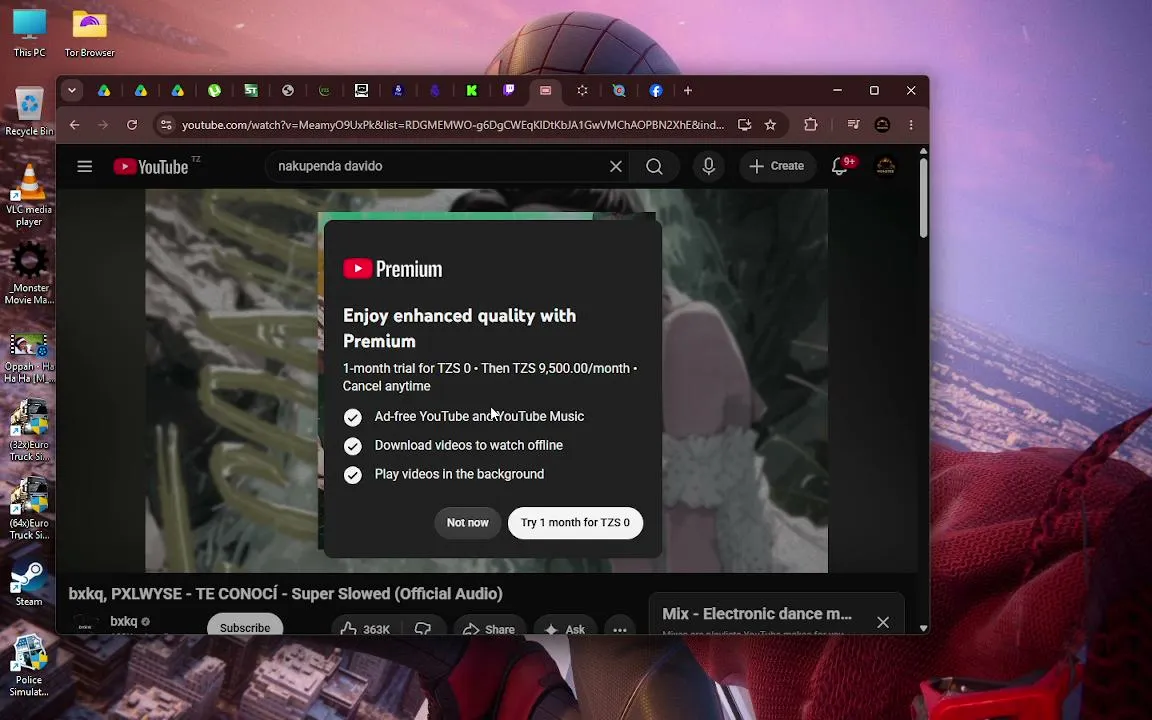Screen dimensions: 1152x720
Task: Select the VLC media player desktop icon
Action: [x=29, y=195]
